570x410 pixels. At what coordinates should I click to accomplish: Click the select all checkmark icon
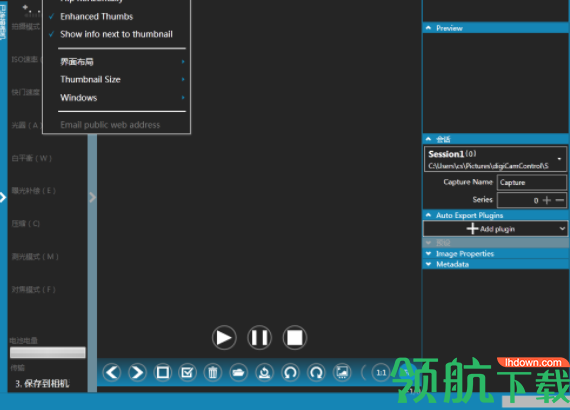coord(188,373)
